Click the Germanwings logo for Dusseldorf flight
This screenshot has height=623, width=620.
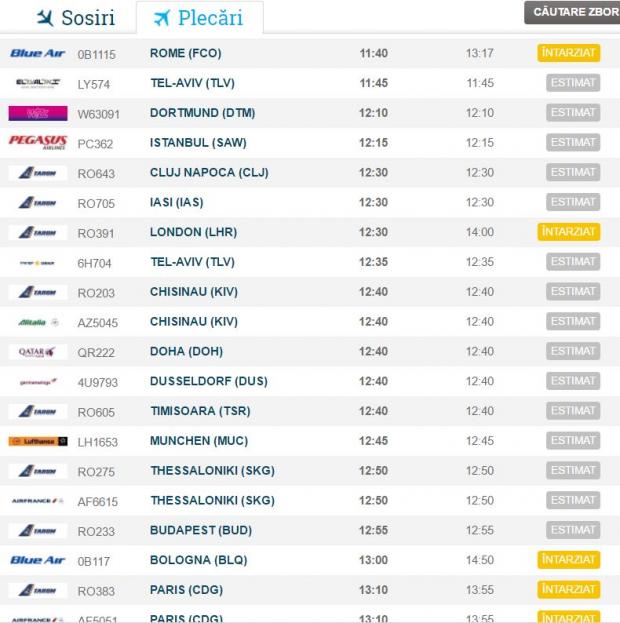point(38,381)
